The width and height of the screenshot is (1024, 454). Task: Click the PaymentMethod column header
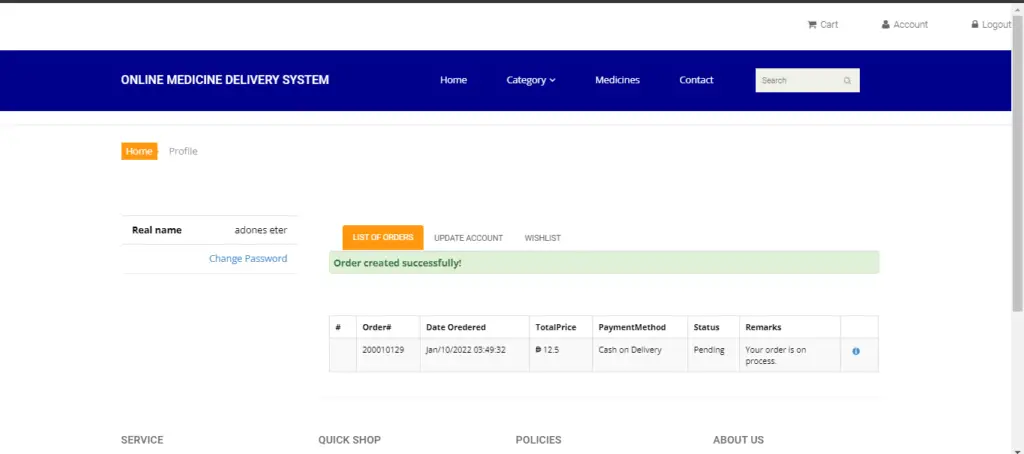pos(640,327)
